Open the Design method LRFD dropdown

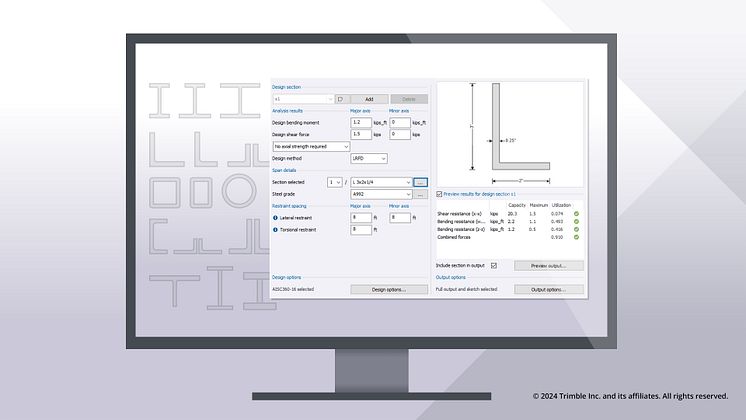click(383, 158)
